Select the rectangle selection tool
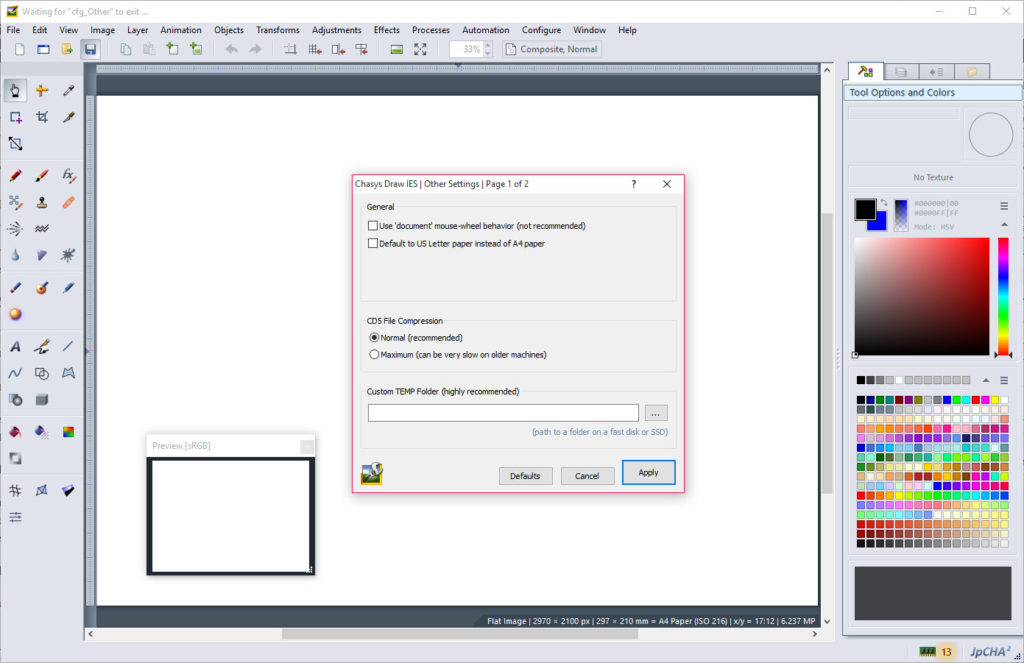1024x663 pixels. (15, 117)
